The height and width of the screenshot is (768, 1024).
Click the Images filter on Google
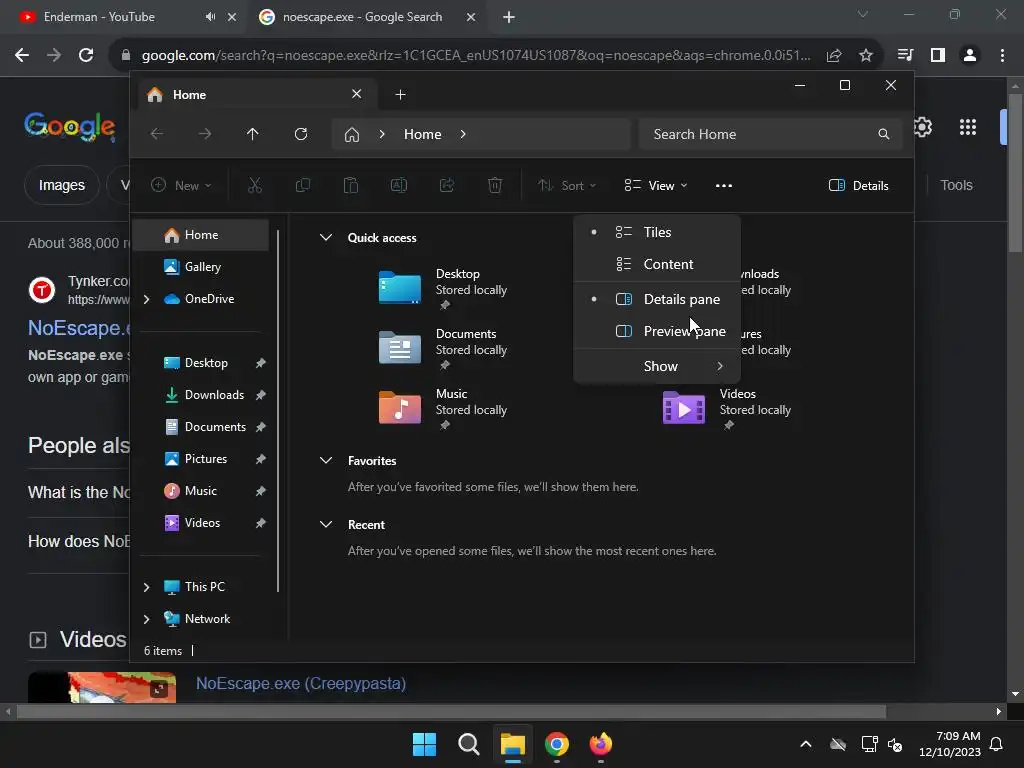tap(61, 185)
